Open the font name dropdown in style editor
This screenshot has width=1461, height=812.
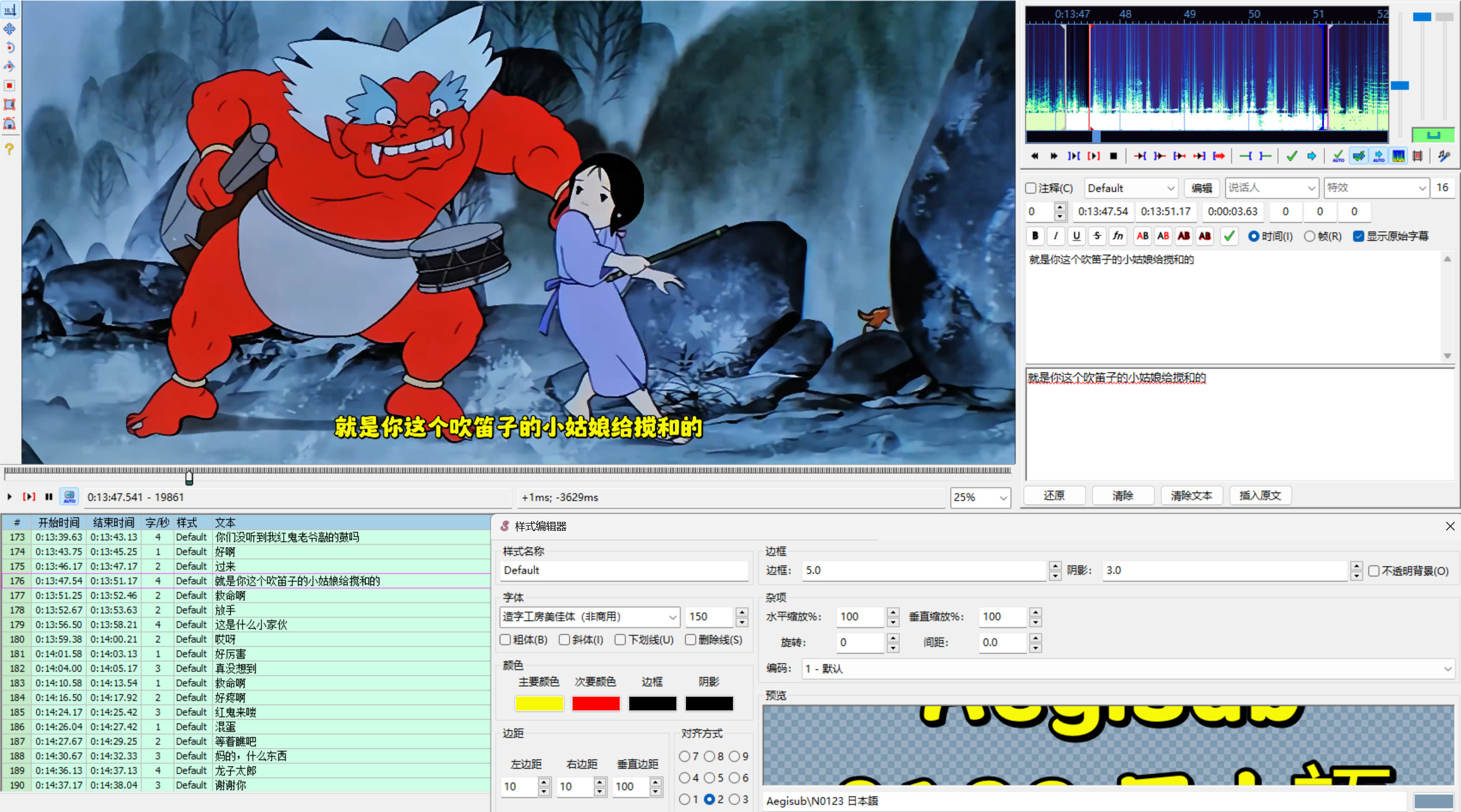click(672, 617)
